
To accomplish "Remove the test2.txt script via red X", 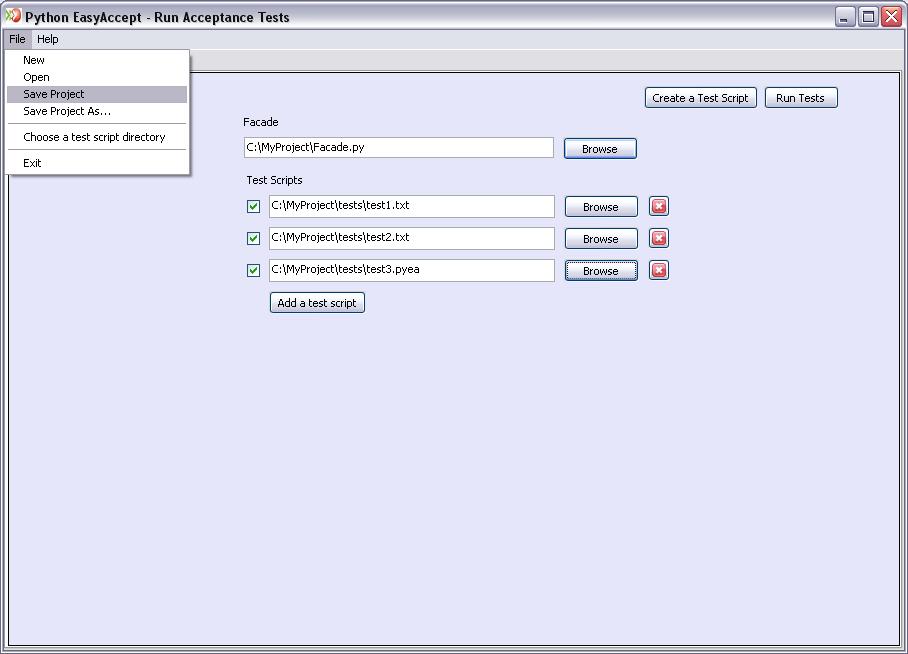I will click(658, 238).
